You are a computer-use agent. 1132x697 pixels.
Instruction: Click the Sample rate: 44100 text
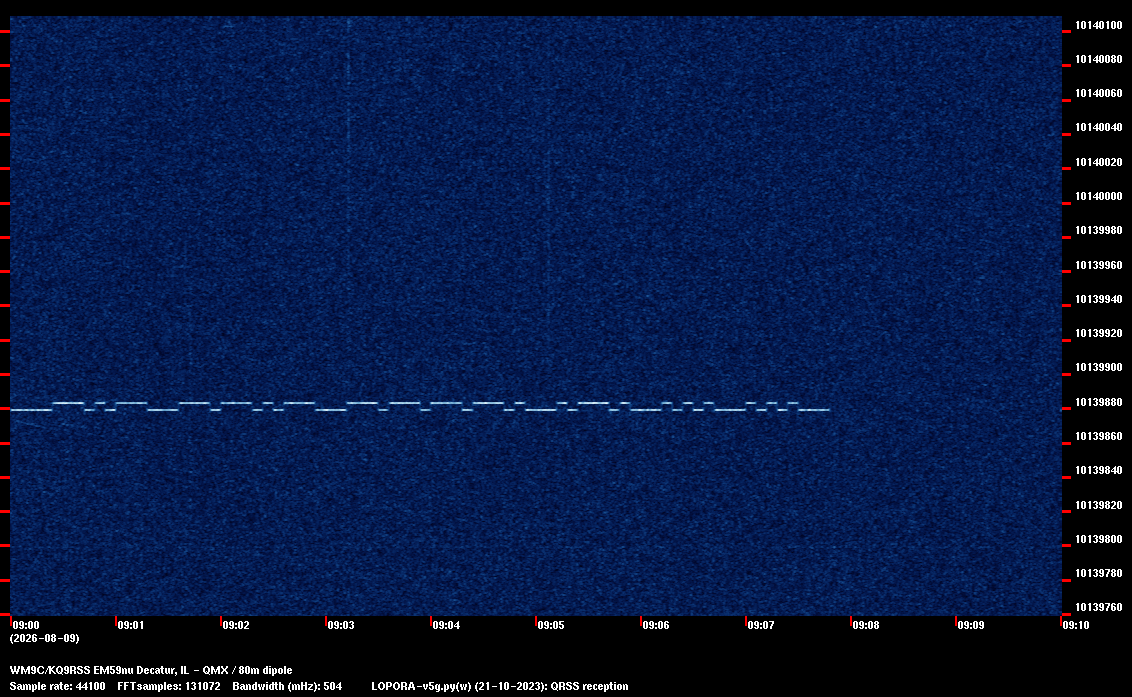[x=57, y=686]
